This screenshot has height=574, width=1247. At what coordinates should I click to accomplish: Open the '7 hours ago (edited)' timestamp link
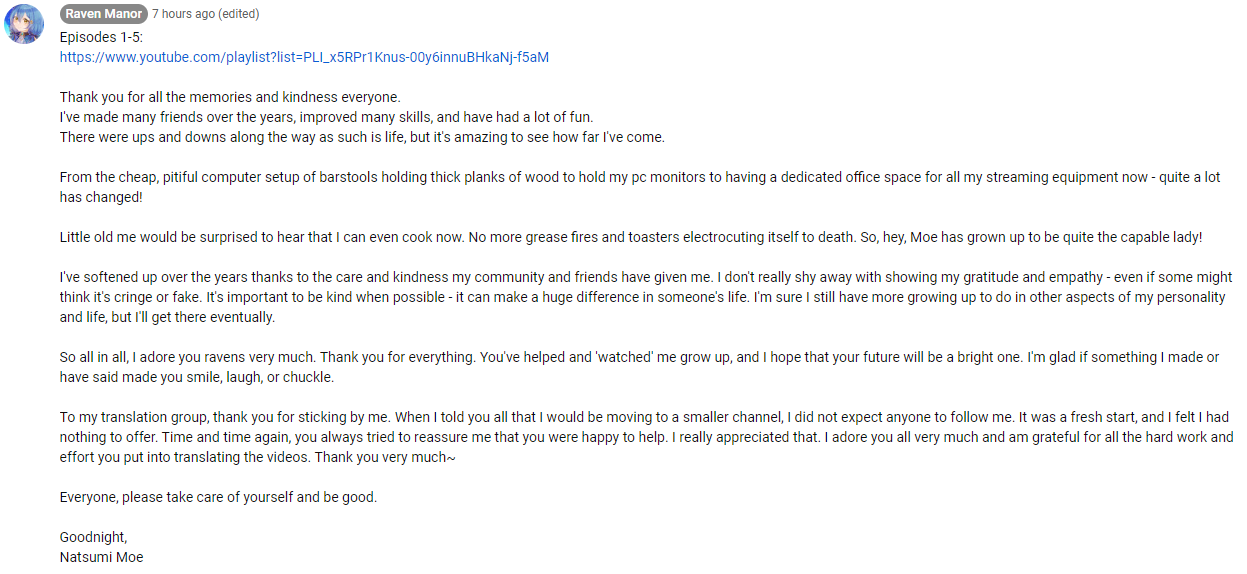pyautogui.click(x=205, y=14)
